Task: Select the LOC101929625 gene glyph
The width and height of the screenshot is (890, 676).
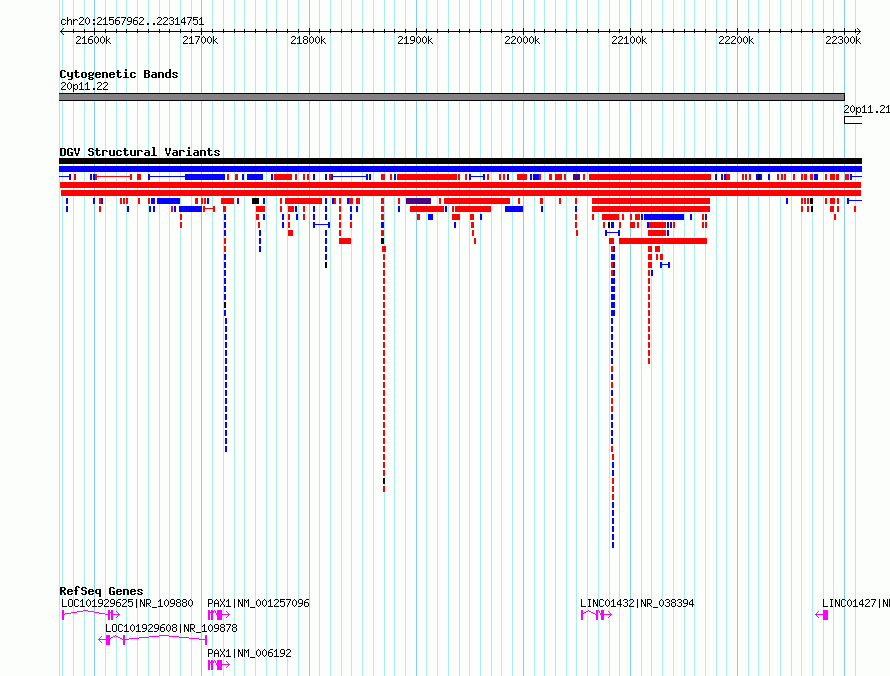Action: click(91, 615)
